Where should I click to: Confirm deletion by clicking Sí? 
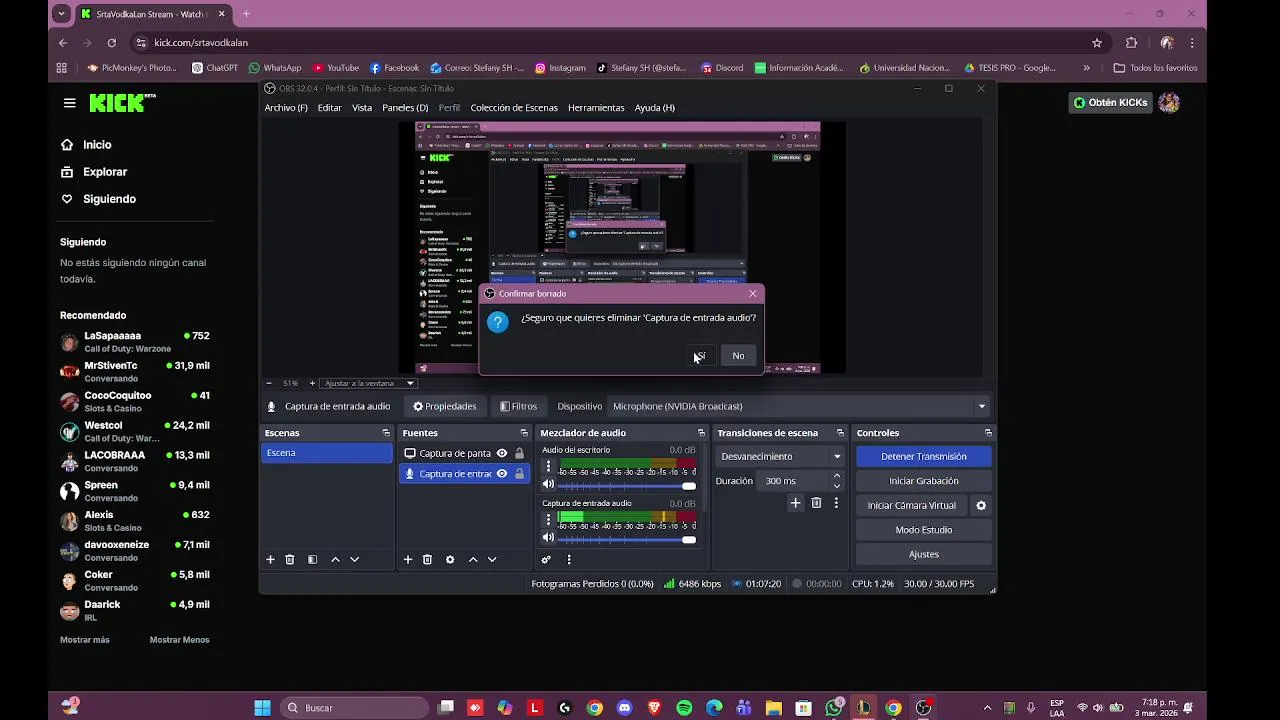click(700, 356)
